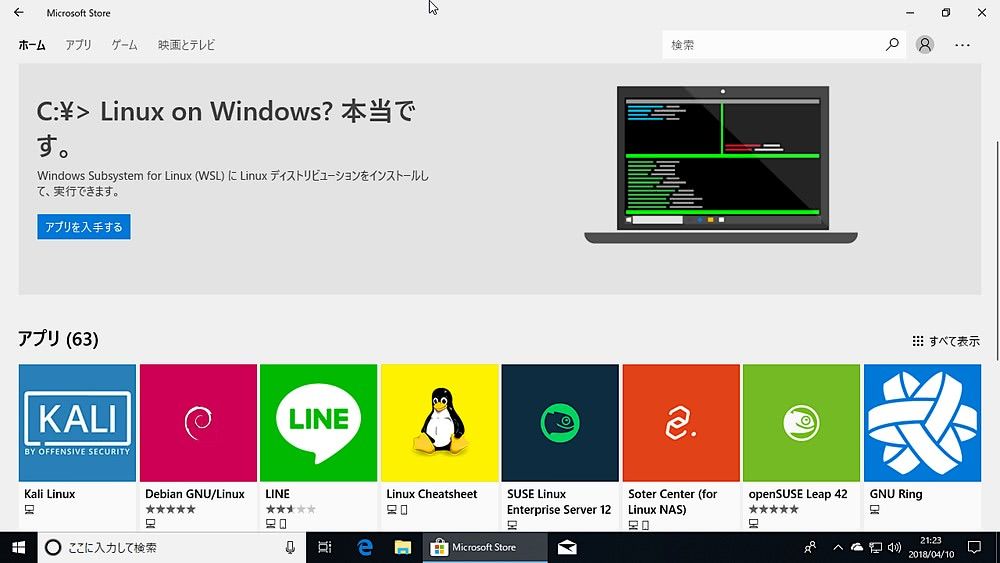The image size is (1000, 563).
Task: Click the volume speaker tray icon
Action: 894,547
